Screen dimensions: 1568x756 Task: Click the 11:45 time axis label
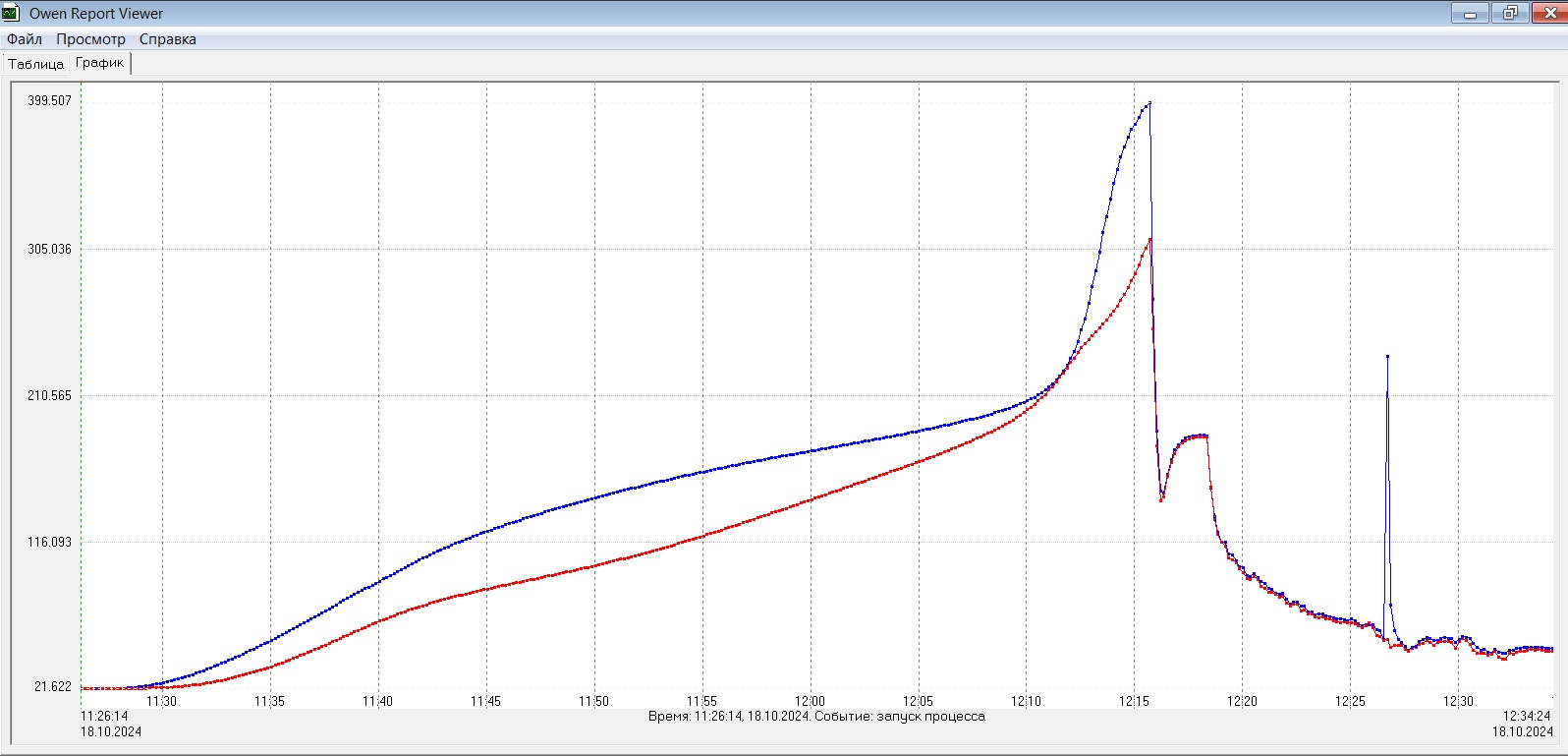pyautogui.click(x=486, y=701)
